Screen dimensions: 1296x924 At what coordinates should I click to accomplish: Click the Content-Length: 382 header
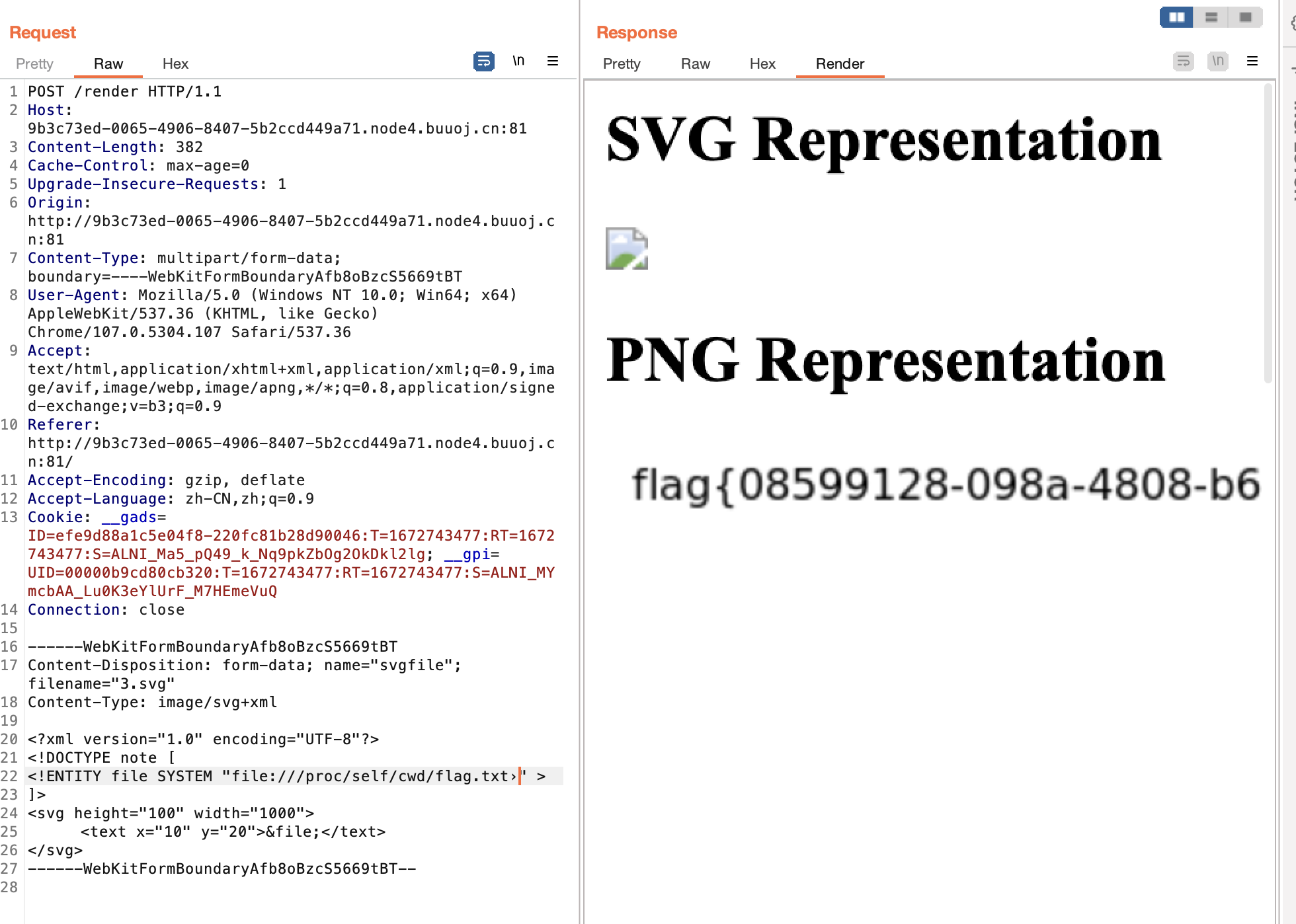click(115, 147)
